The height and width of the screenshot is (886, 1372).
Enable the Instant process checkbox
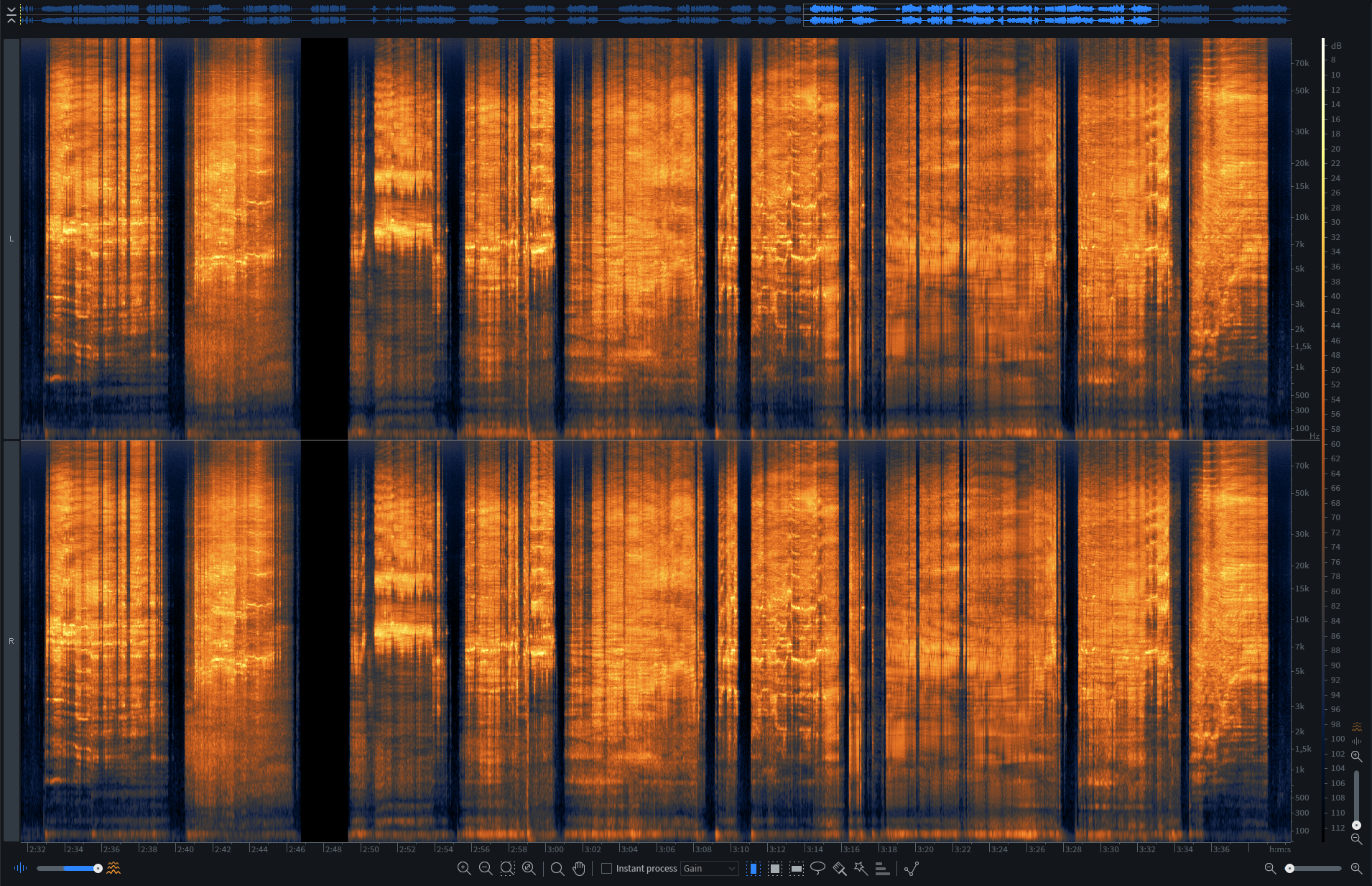coord(607,869)
